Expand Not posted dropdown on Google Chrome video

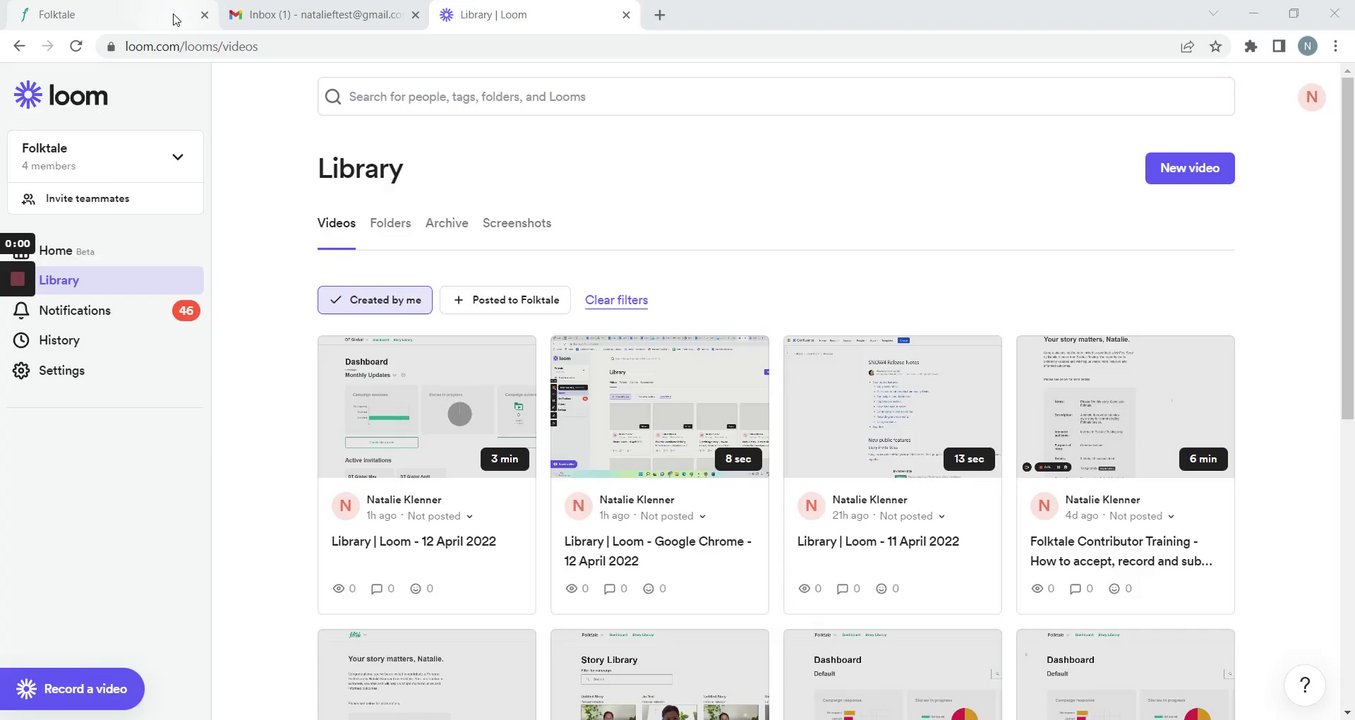[674, 516]
